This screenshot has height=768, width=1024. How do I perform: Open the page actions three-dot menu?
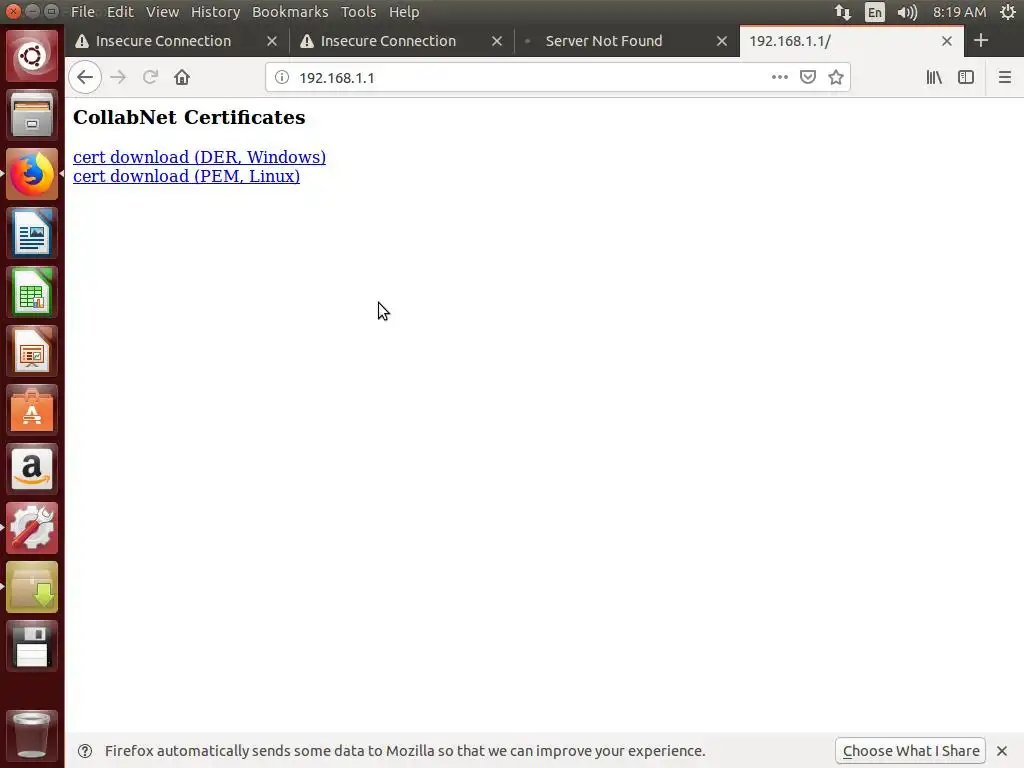pyautogui.click(x=779, y=77)
